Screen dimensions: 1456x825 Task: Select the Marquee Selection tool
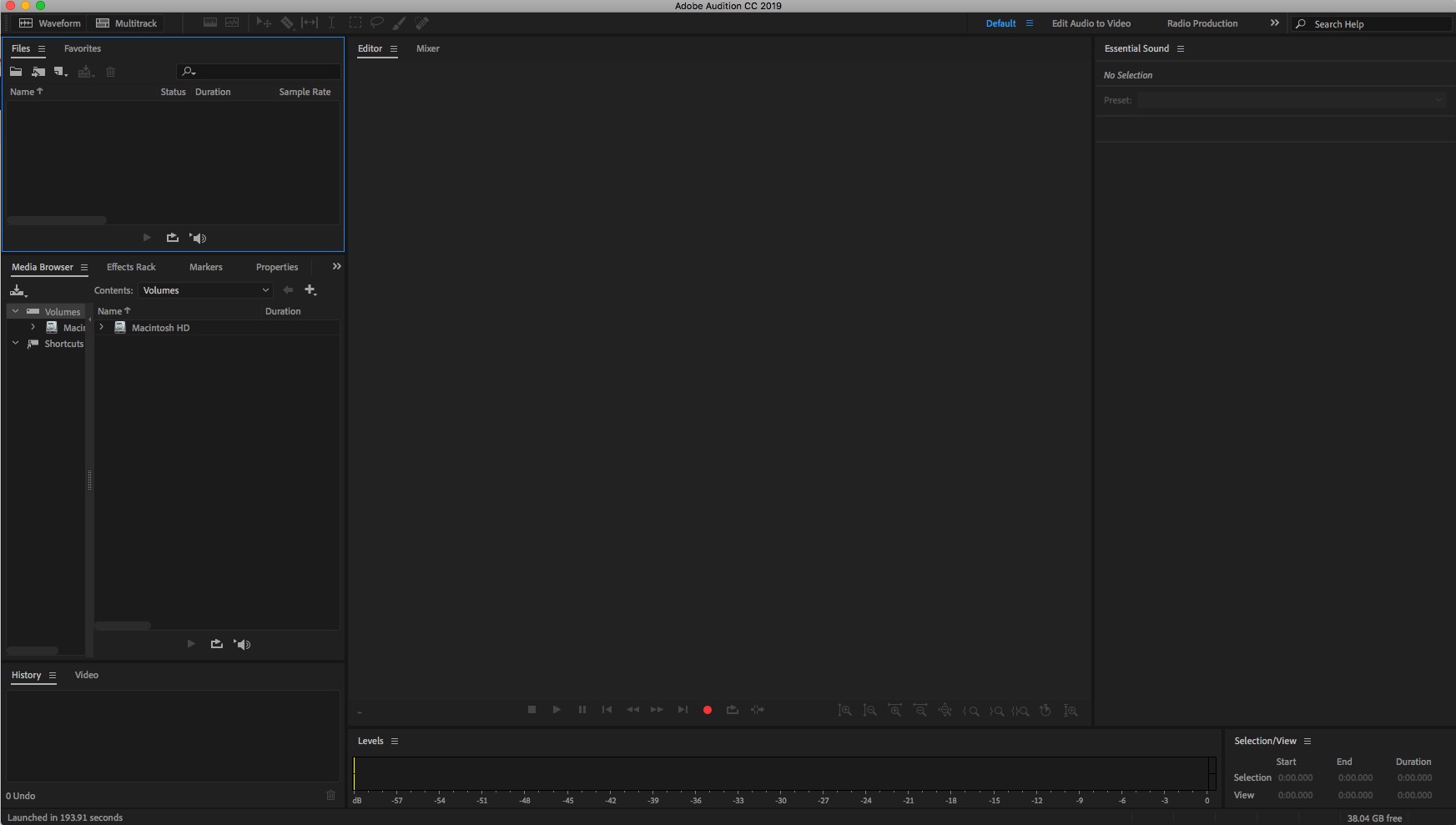356,23
